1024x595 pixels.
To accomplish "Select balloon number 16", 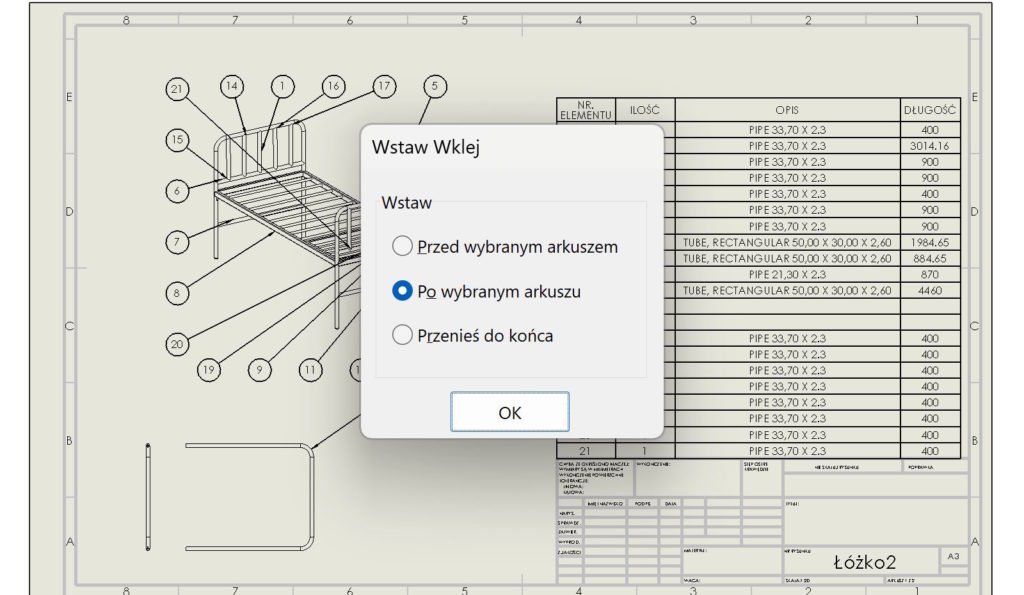I will [x=333, y=87].
